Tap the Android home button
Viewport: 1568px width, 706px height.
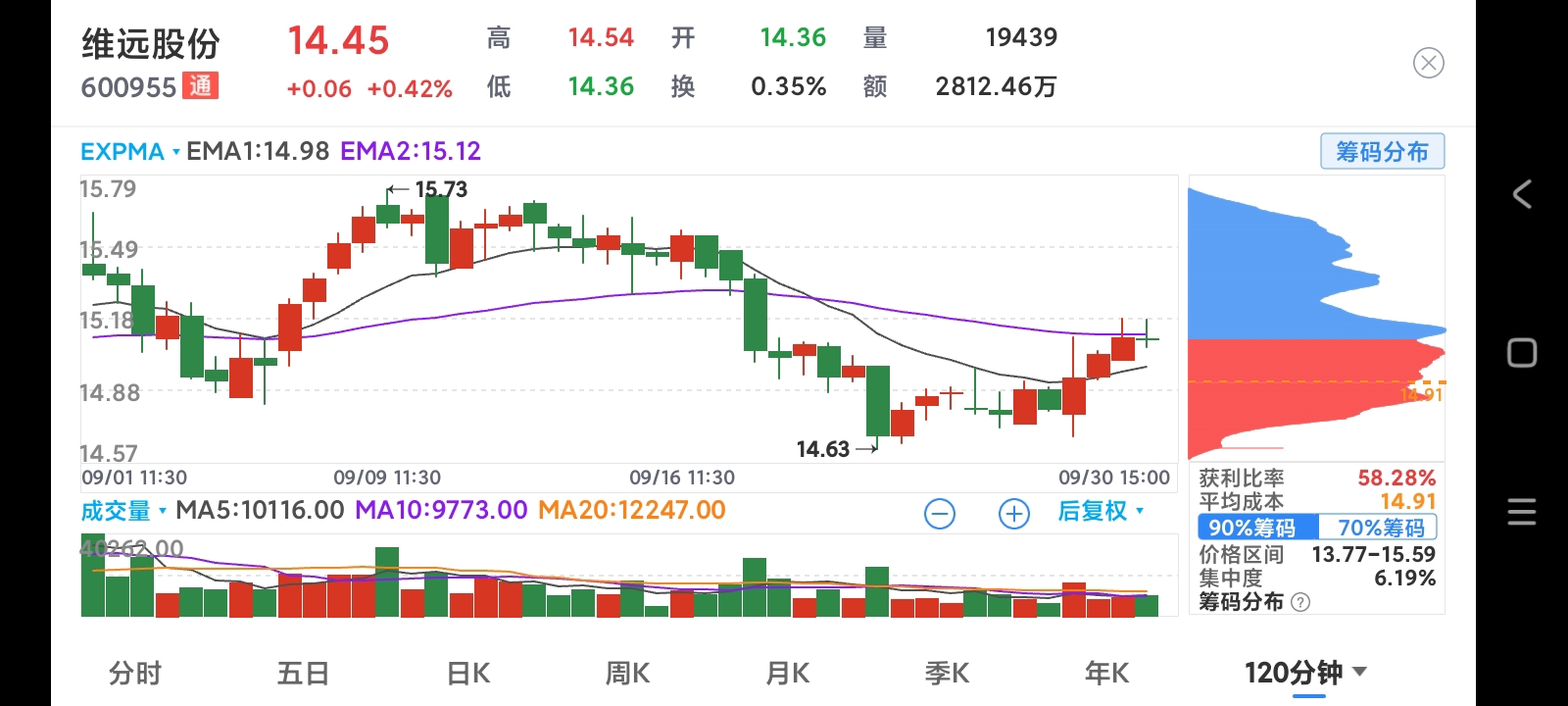(1522, 353)
